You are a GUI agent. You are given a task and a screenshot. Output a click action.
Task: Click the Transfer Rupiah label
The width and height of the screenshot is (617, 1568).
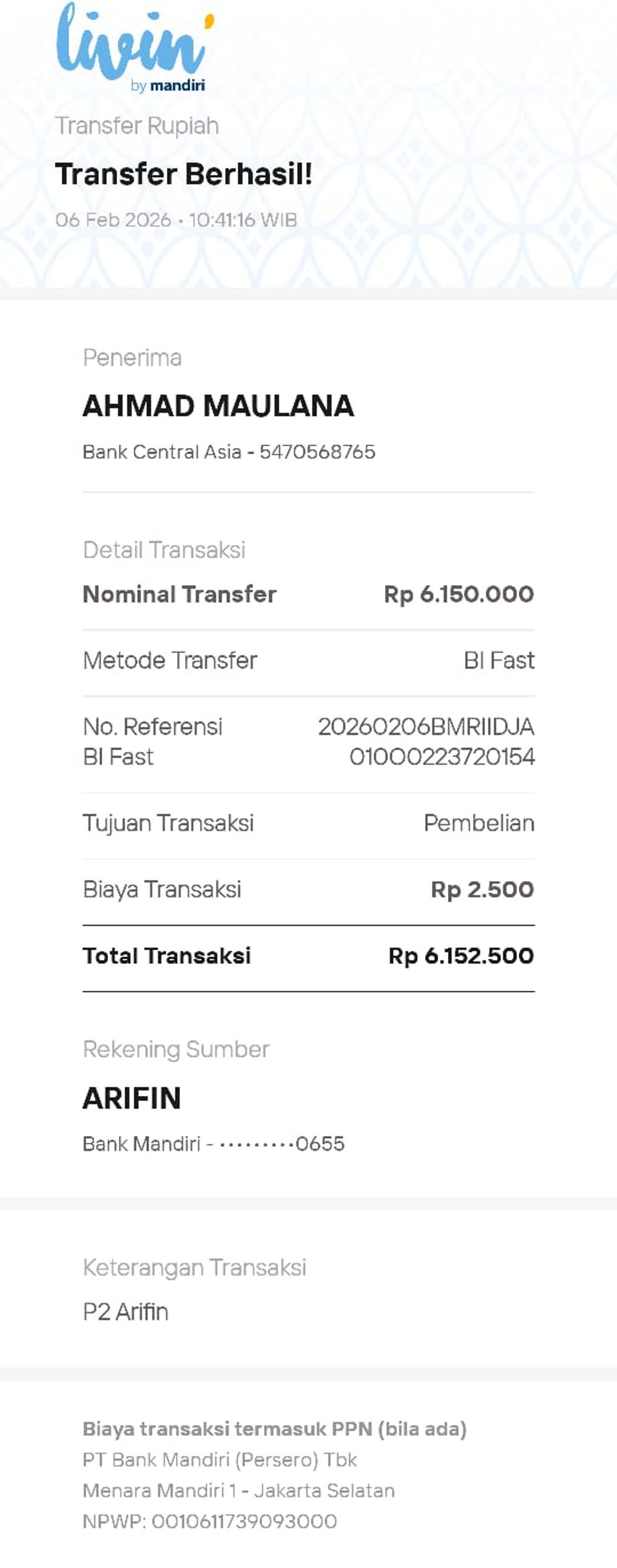point(137,126)
